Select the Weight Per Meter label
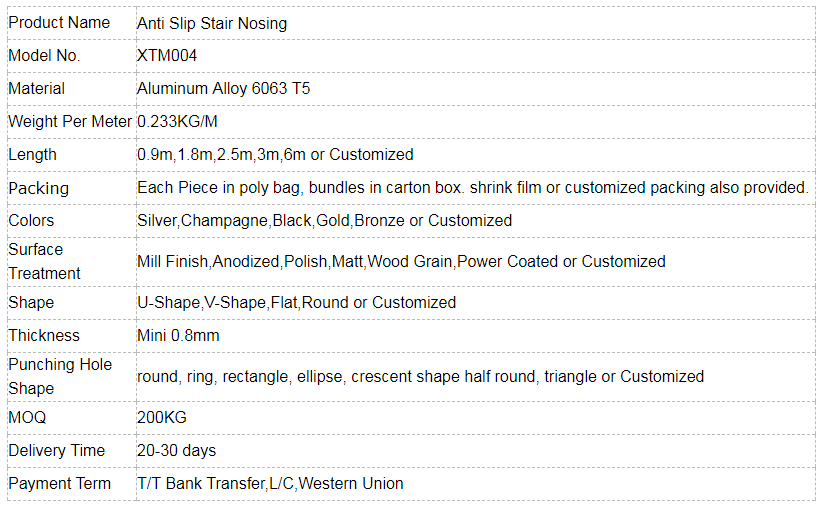823x507 pixels. pyautogui.click(x=70, y=122)
